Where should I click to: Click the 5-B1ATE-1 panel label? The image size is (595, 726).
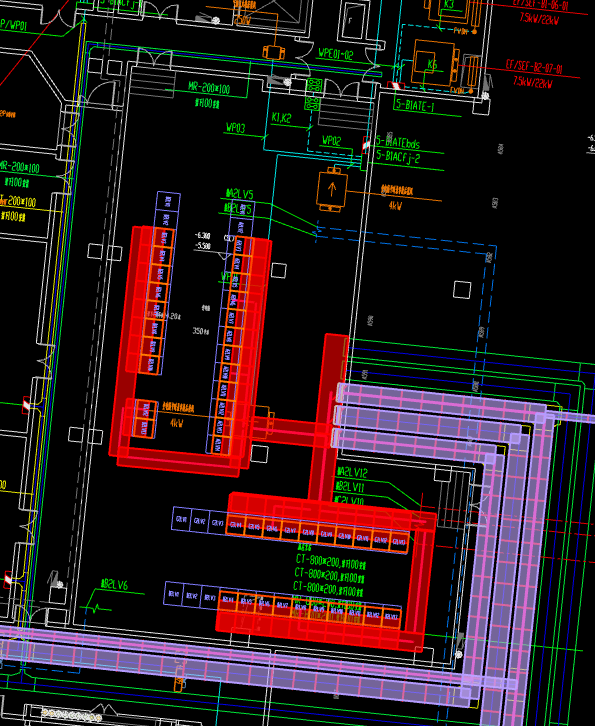click(414, 106)
